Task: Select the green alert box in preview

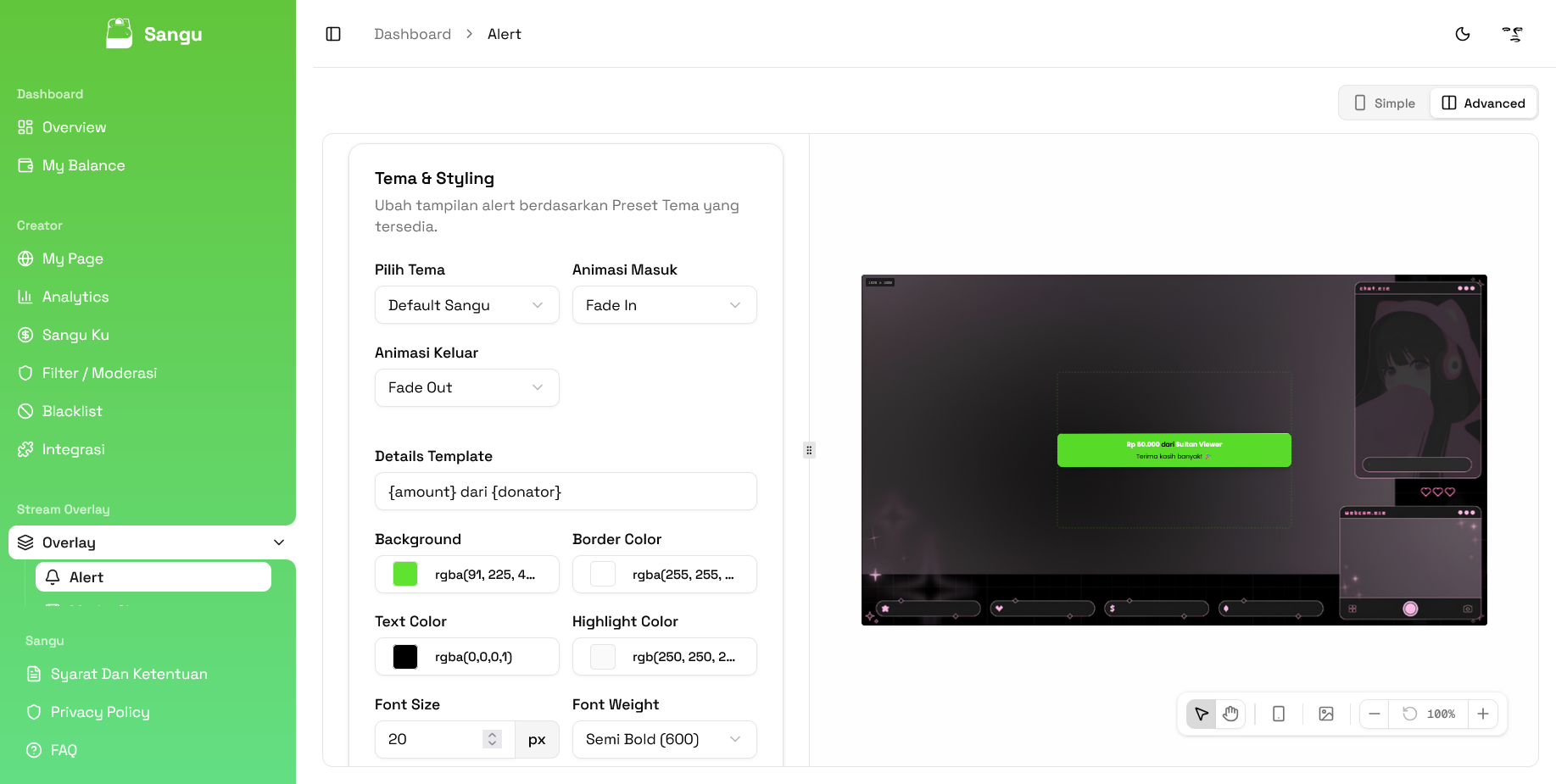Action: (x=1174, y=450)
